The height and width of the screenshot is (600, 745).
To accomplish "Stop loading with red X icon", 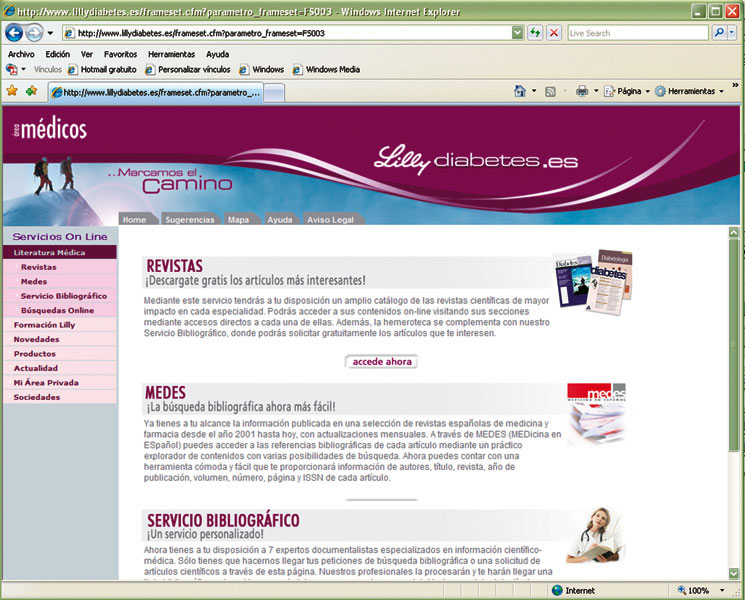I will (x=554, y=33).
